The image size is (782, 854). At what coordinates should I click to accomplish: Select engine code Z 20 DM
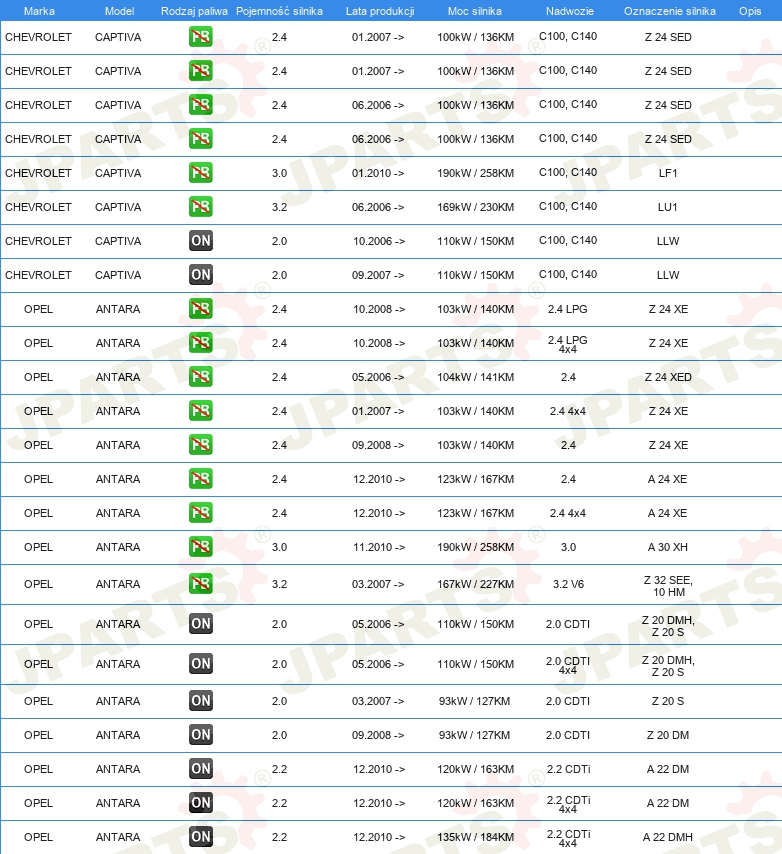668,735
